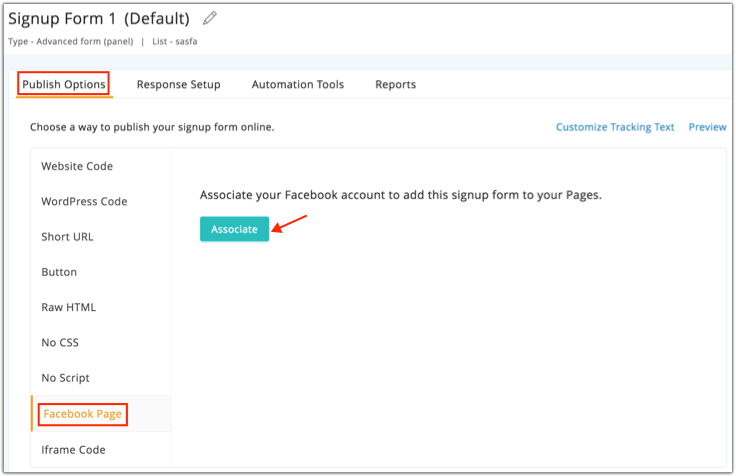Select the No Script option
Image resolution: width=736 pixels, height=476 pixels.
(65, 378)
